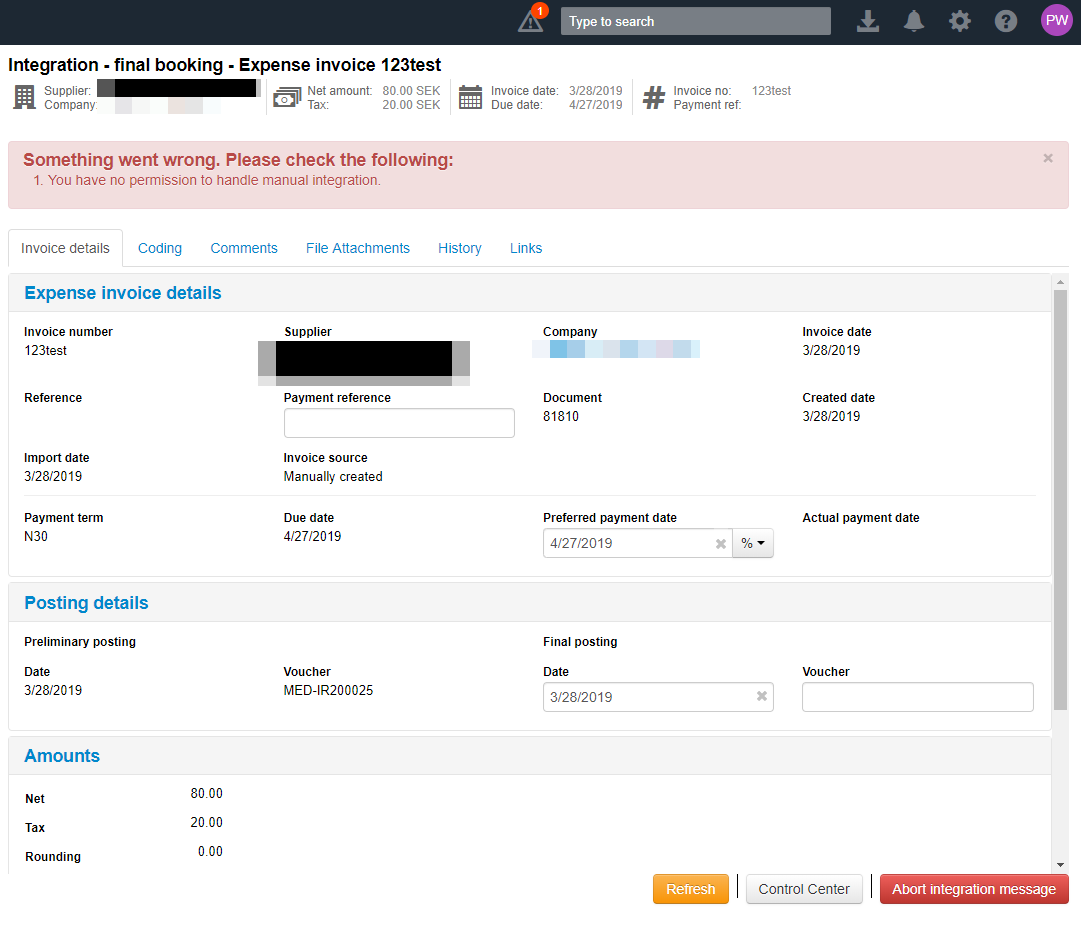Screen dimensions: 1081x928
Task: Click the Final posting Date field
Action: click(658, 697)
